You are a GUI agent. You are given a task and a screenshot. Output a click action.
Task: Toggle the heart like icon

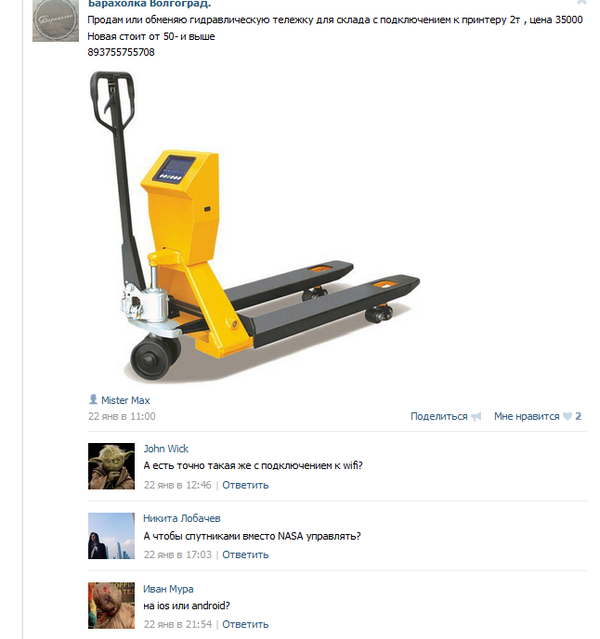click(567, 416)
